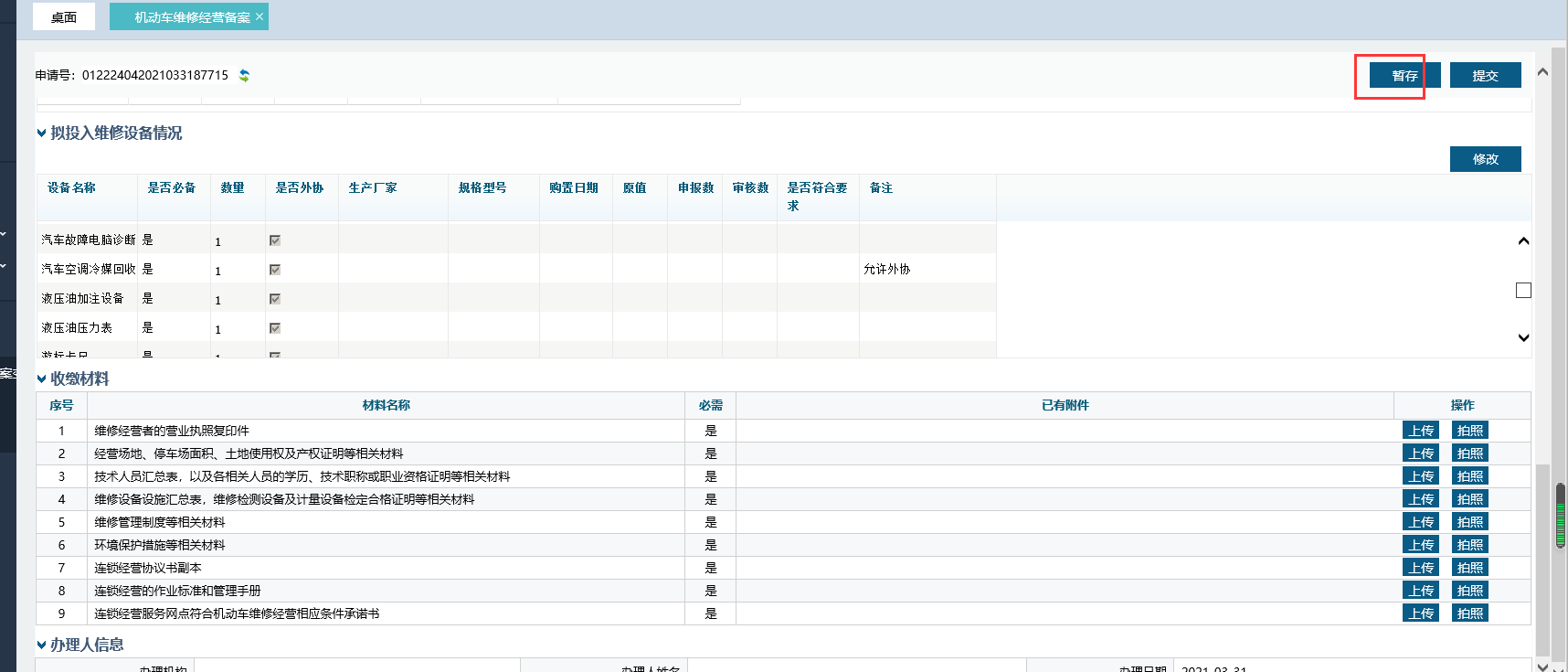Click 拍照 for 维修经营者的营业执照复印件

coord(1469,431)
